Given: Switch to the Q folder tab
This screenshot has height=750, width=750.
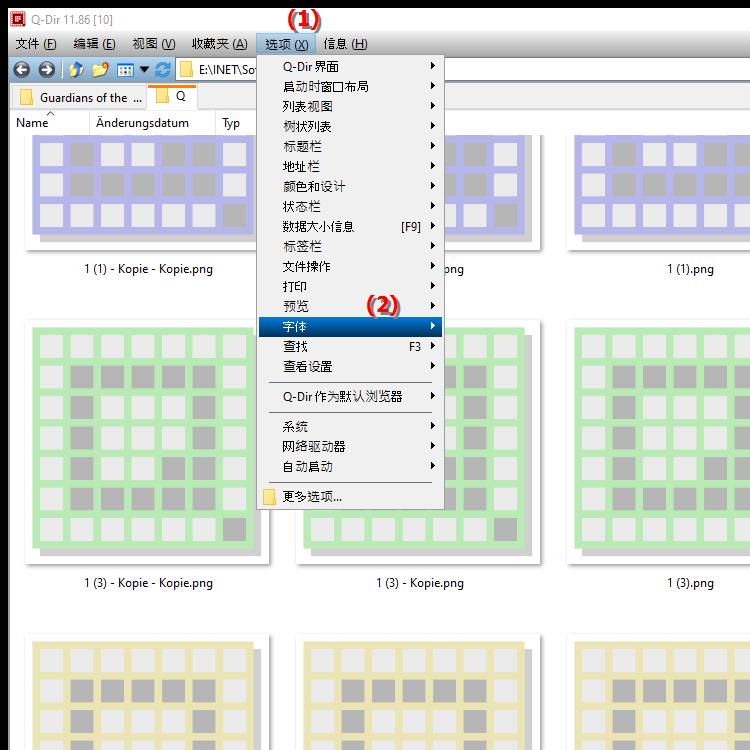Looking at the screenshot, I should [x=172, y=97].
